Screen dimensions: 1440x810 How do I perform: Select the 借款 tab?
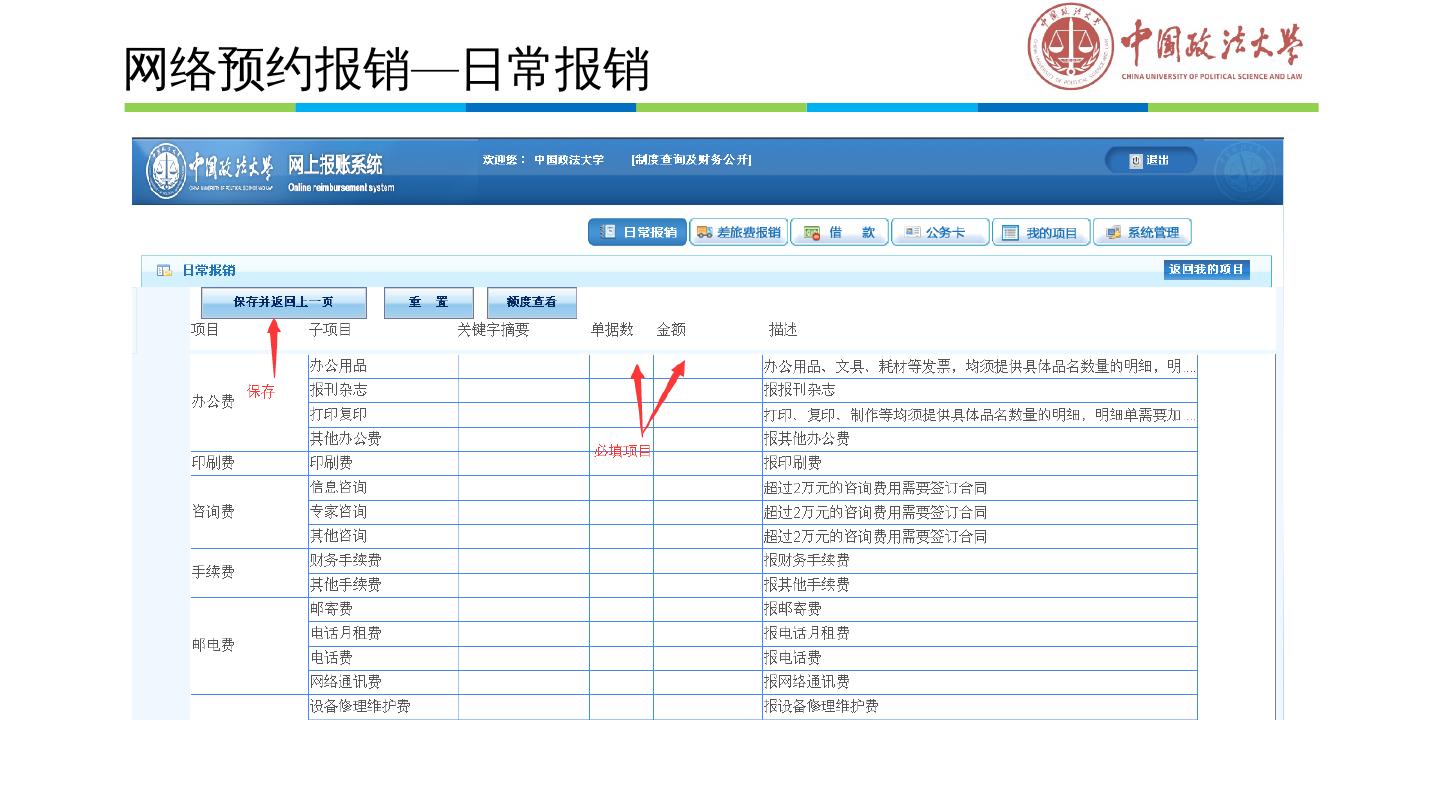[x=840, y=232]
